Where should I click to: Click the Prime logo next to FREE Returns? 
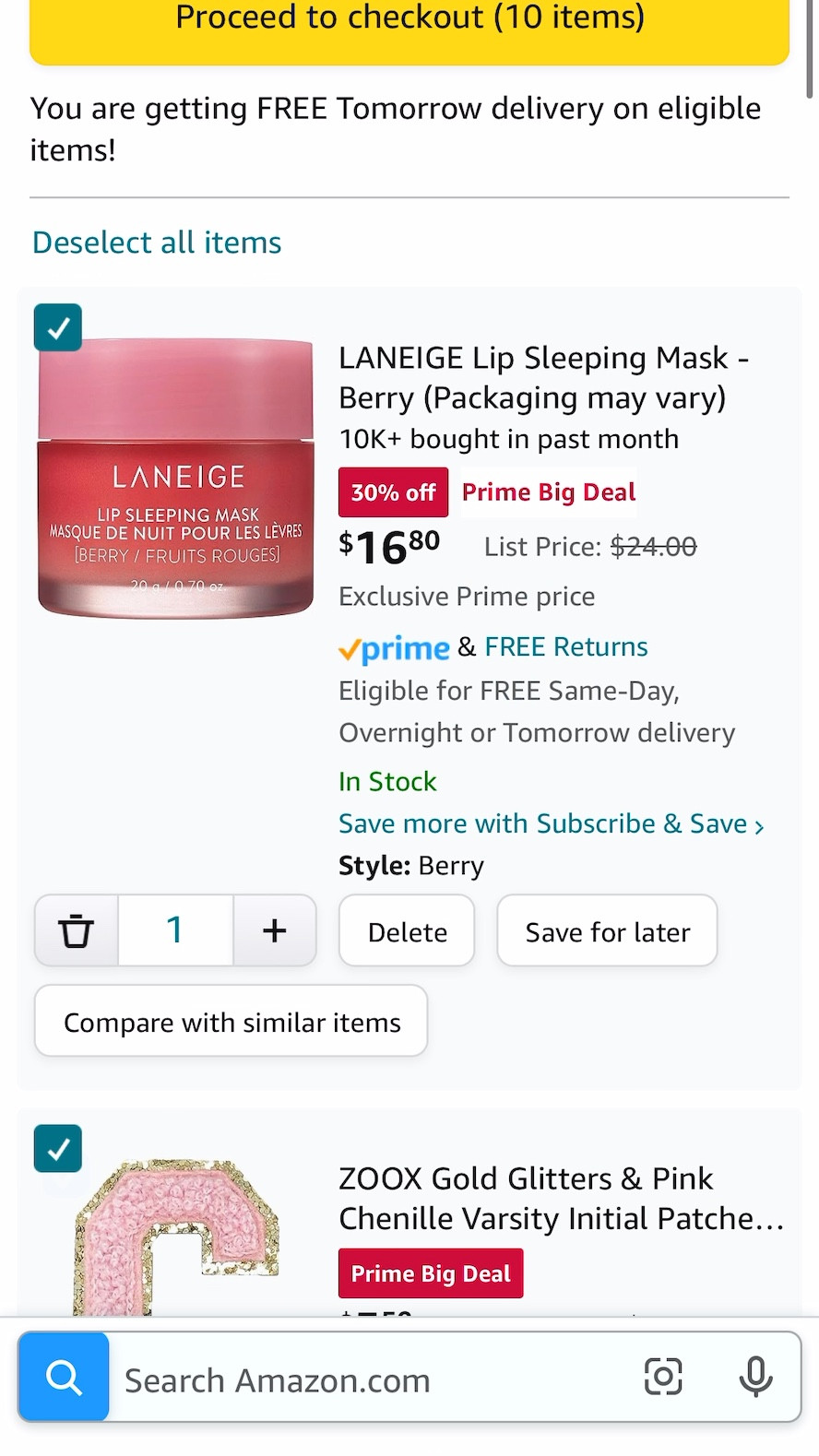coord(395,648)
